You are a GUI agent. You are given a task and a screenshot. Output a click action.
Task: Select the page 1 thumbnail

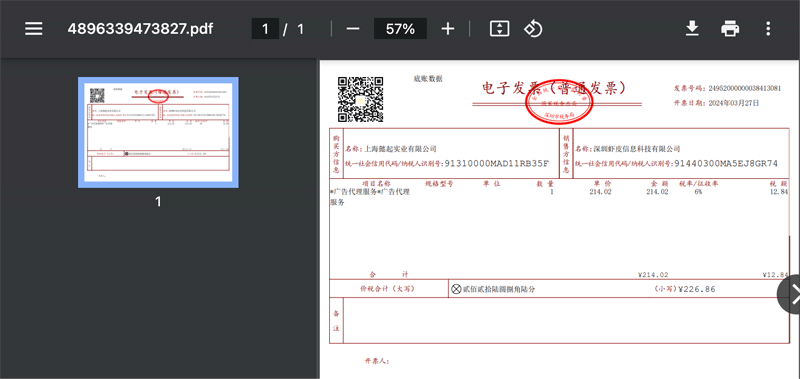coord(158,132)
